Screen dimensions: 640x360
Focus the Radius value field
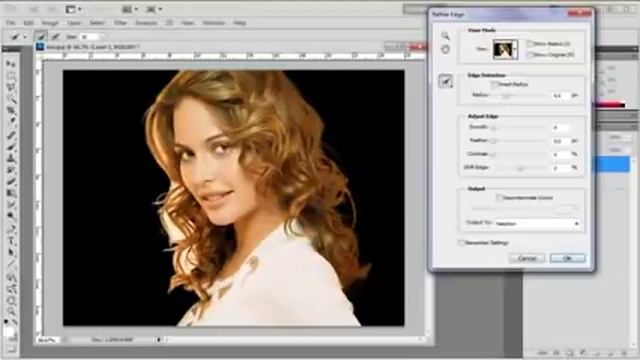tap(561, 96)
